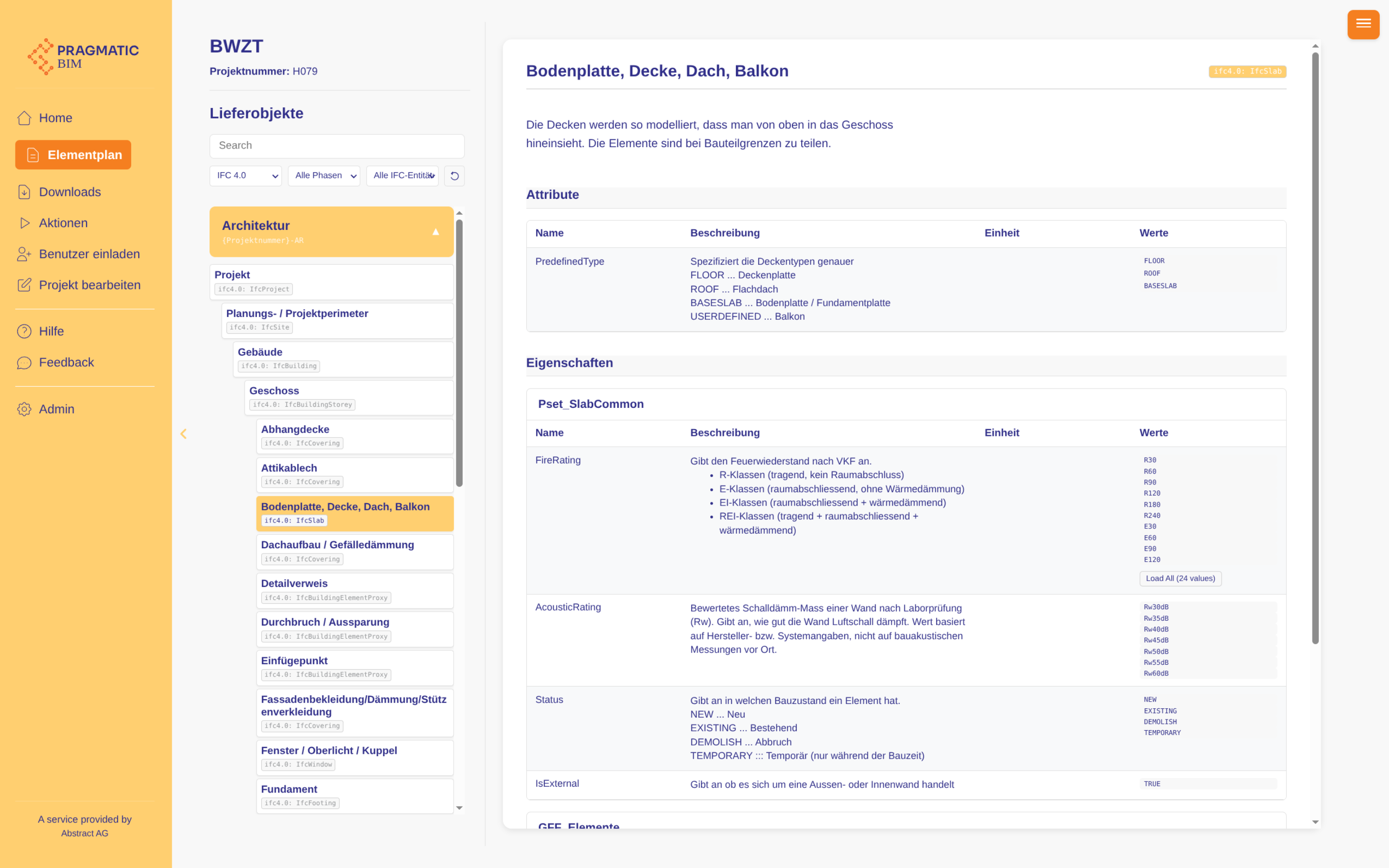Screen dimensions: 1389x868
Task: Click the Lieferobjekte search field
Action: click(x=337, y=146)
